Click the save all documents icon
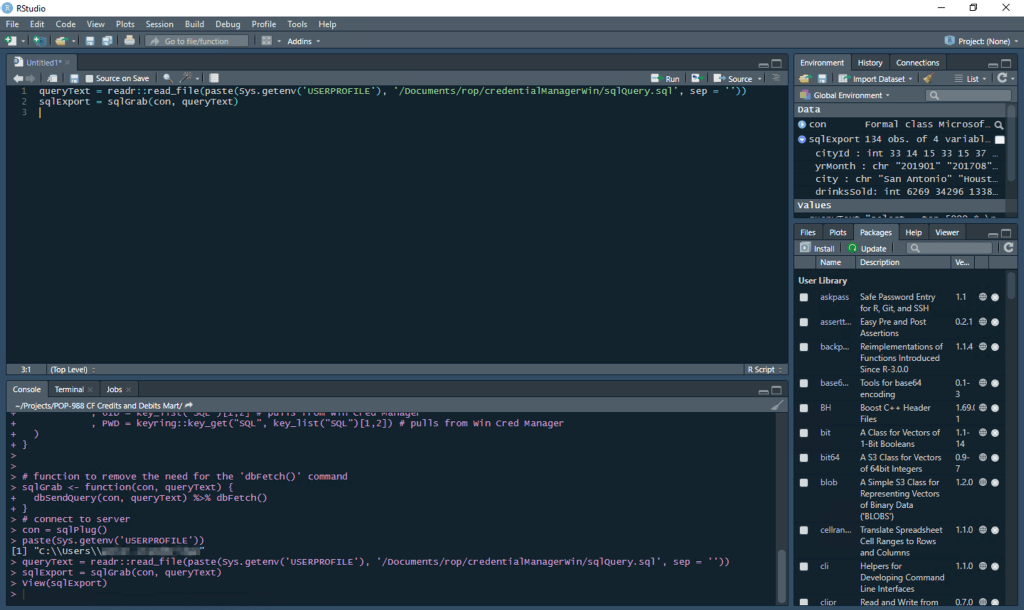The height and width of the screenshot is (610, 1024). tap(107, 41)
